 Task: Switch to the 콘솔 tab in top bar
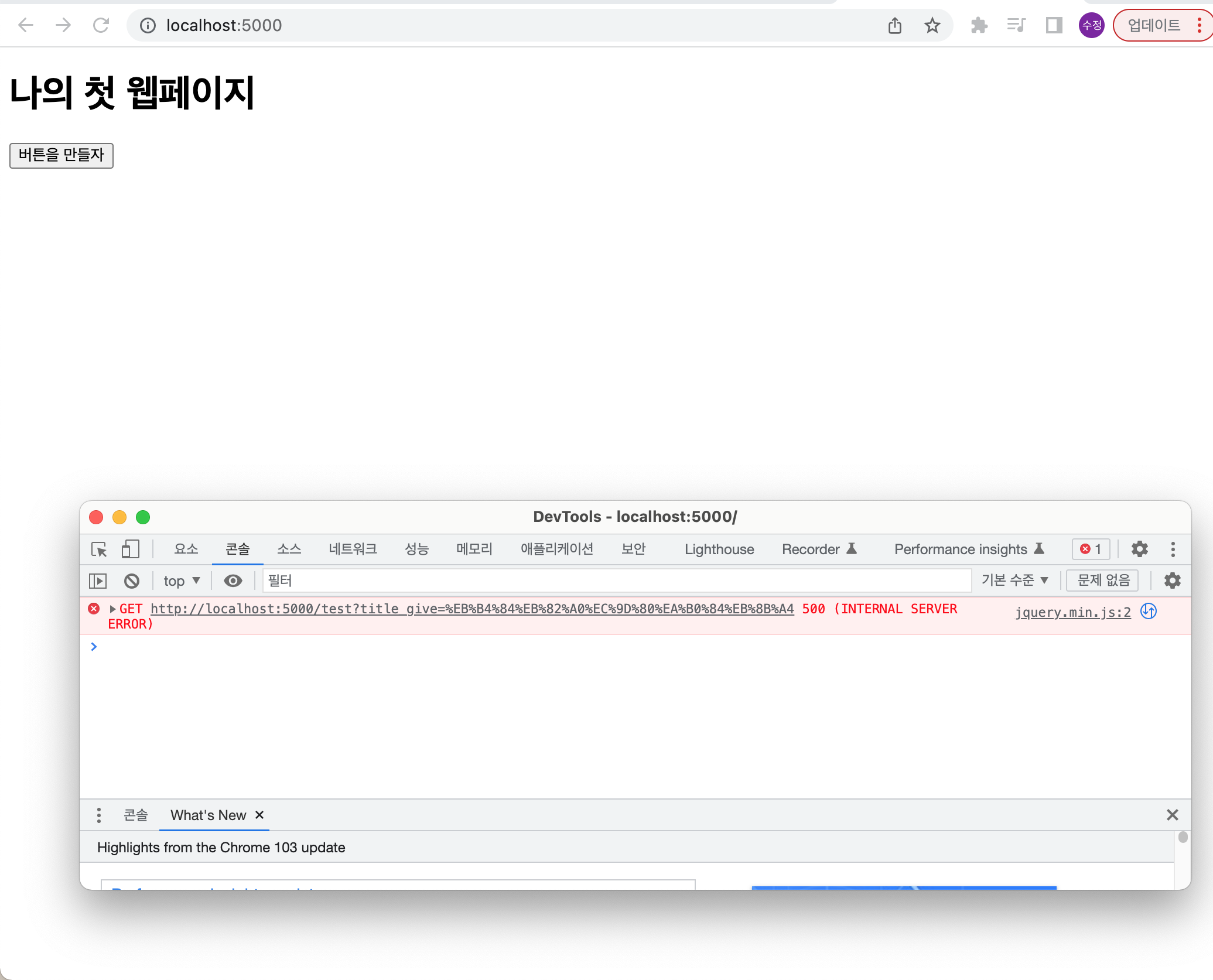238,549
